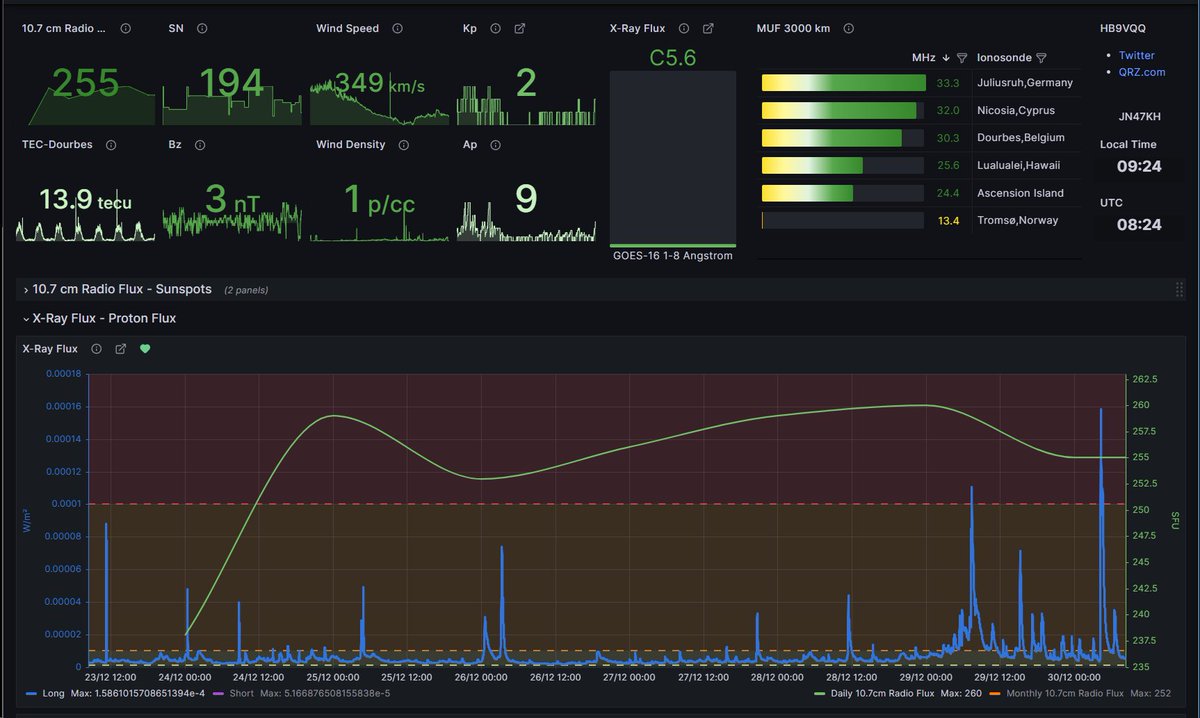The width and height of the screenshot is (1200, 718).
Task: Click the Wind Density panel info icon
Action: (x=404, y=145)
